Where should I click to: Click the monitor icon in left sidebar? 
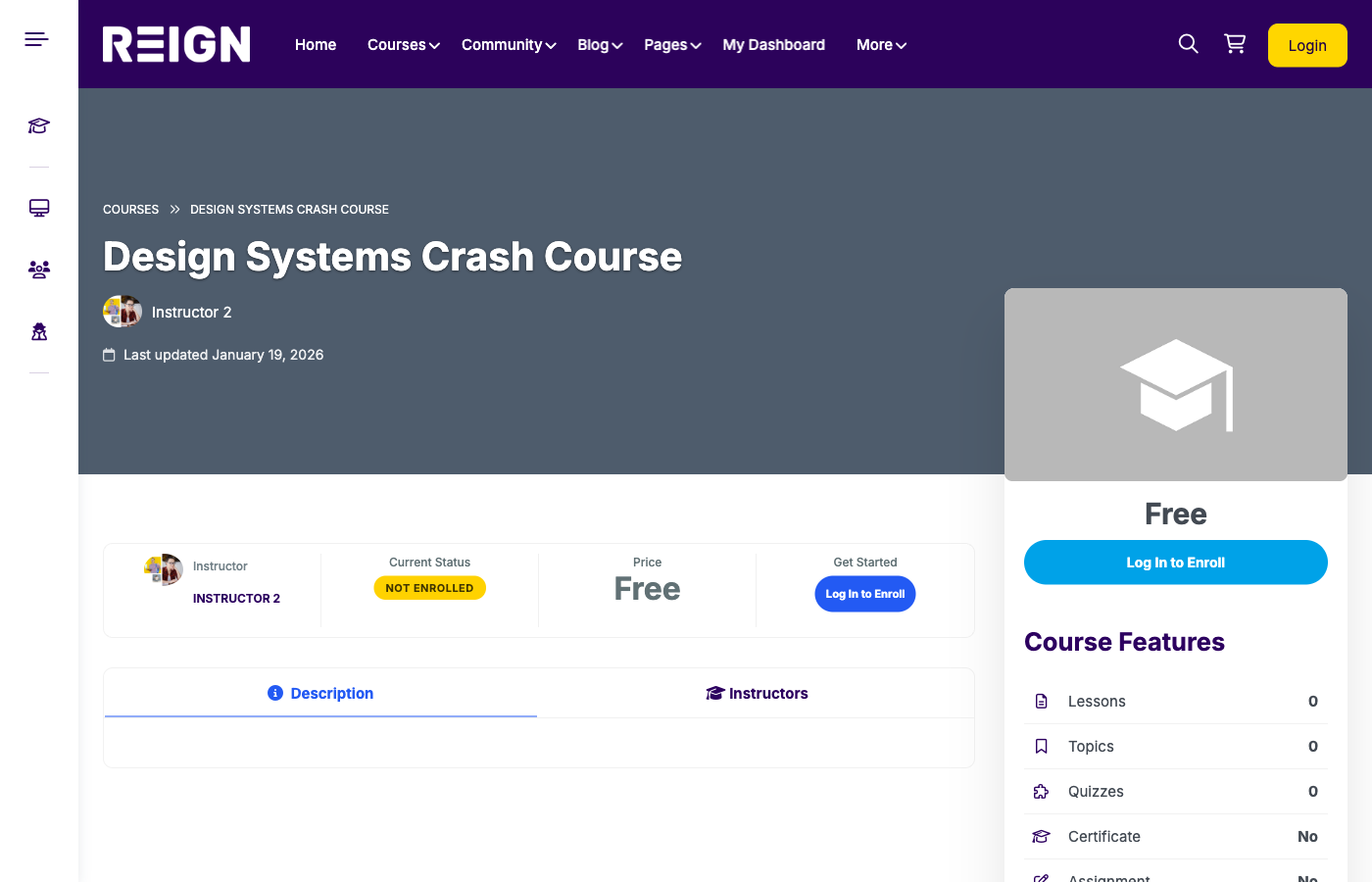click(x=38, y=208)
